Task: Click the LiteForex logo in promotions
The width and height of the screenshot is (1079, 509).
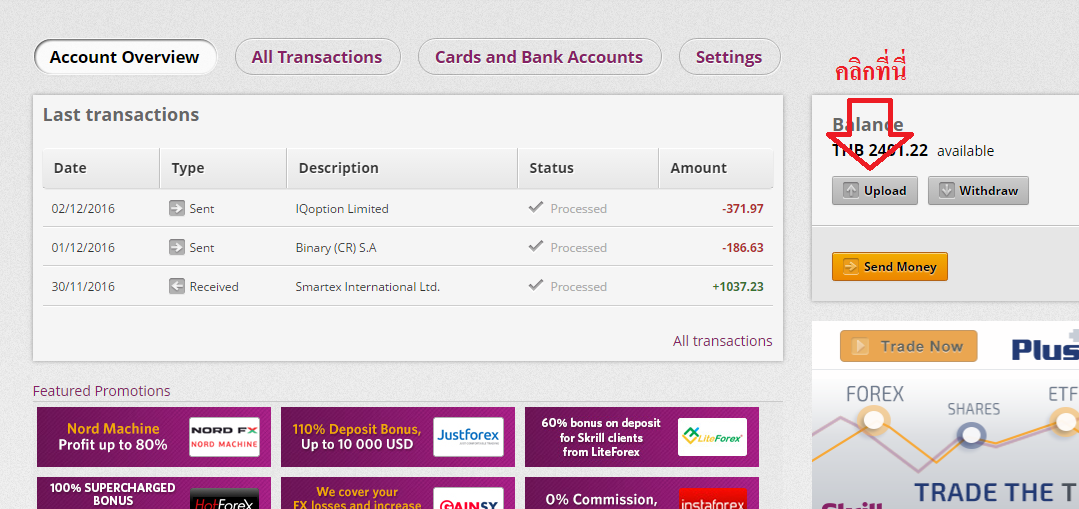Action: click(x=712, y=437)
